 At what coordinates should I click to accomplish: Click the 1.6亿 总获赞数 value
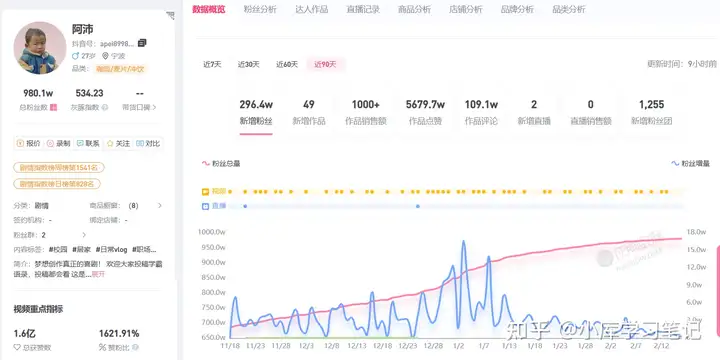(x=25, y=333)
